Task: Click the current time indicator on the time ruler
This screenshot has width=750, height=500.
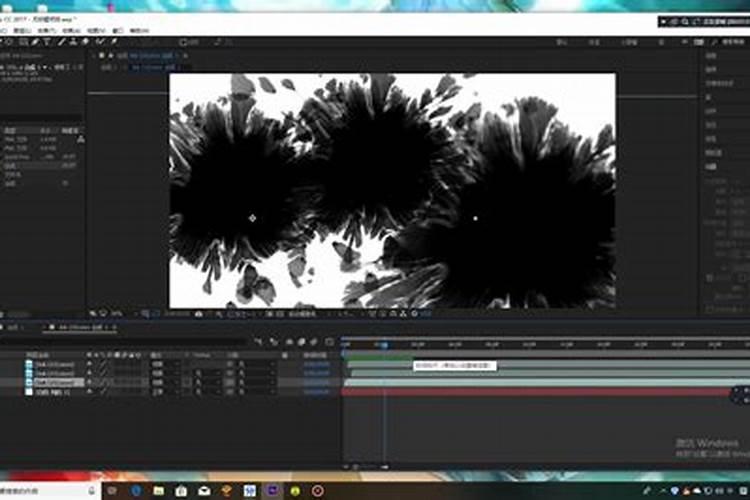Action: click(384, 344)
